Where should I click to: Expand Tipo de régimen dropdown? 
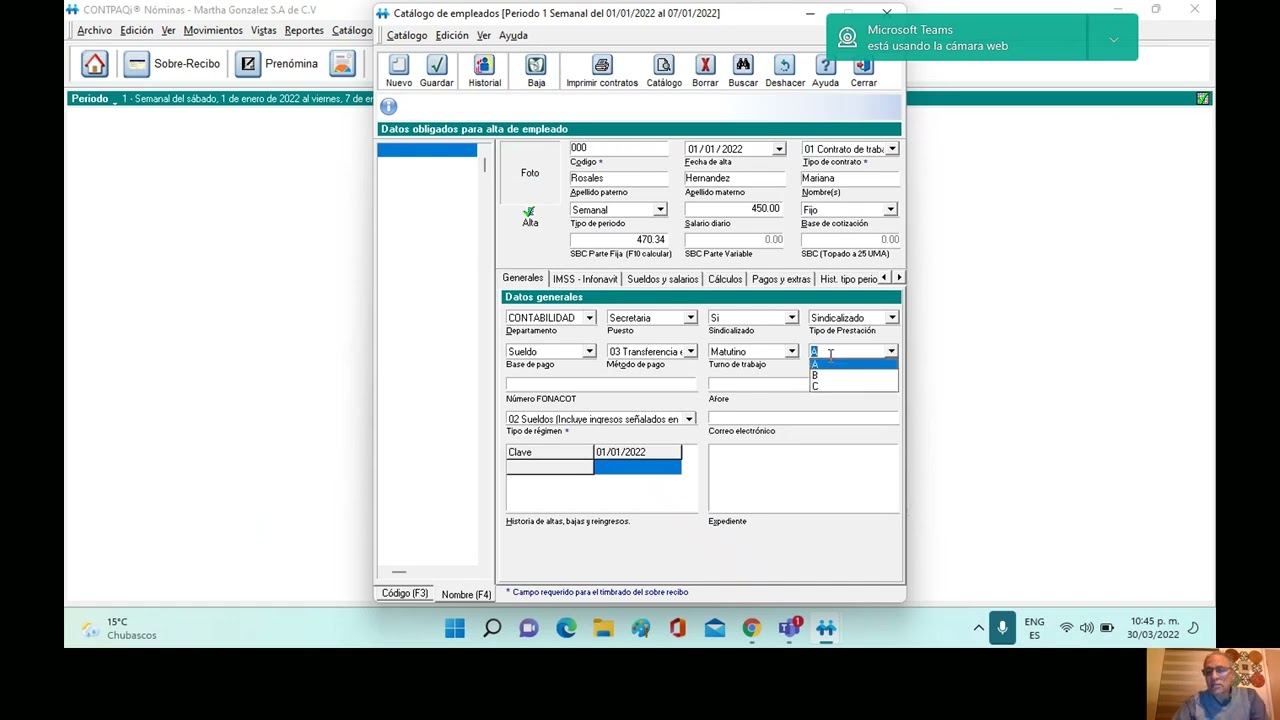pyautogui.click(x=688, y=419)
